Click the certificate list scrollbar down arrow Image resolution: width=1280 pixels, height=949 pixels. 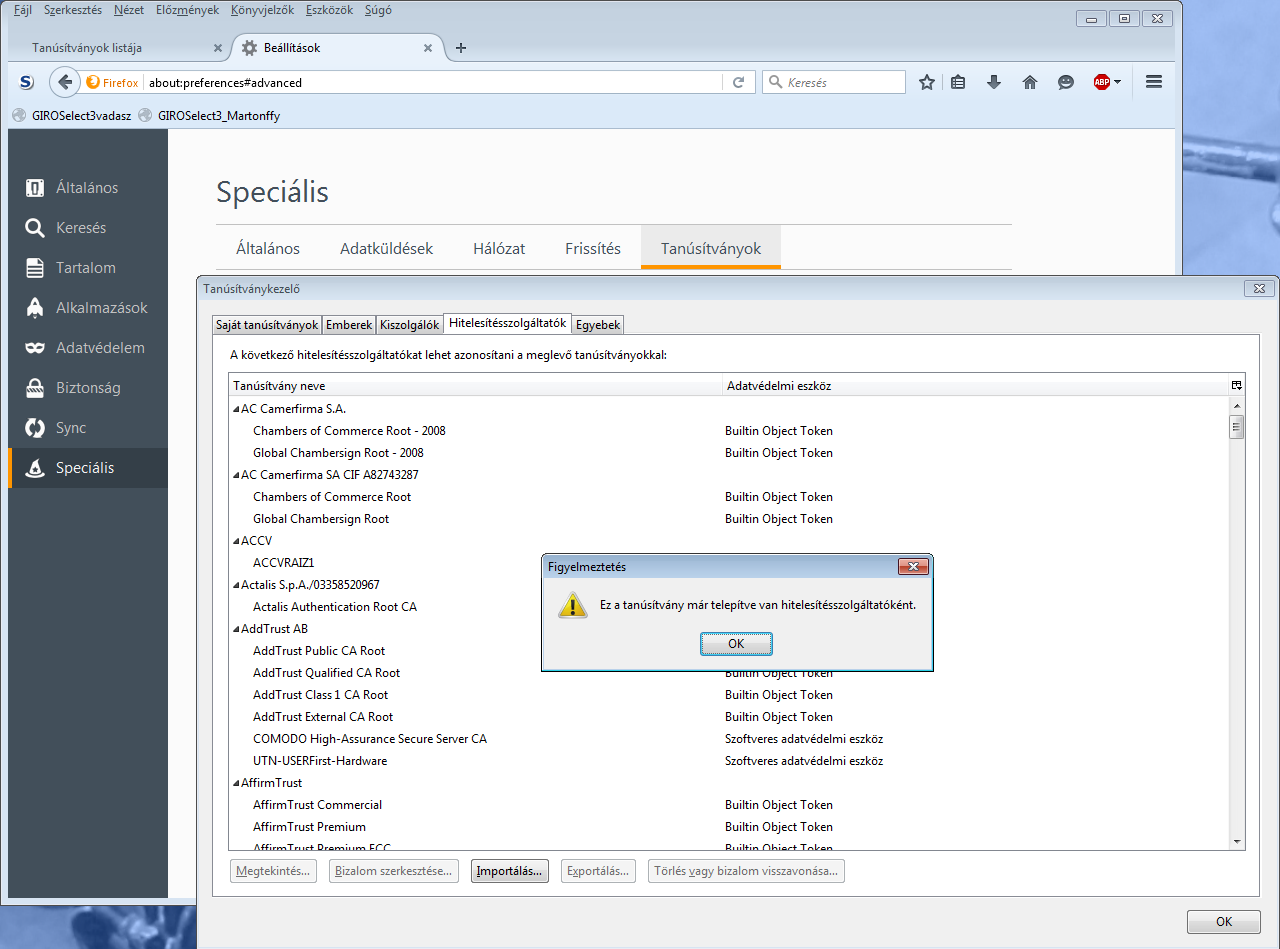click(1237, 842)
